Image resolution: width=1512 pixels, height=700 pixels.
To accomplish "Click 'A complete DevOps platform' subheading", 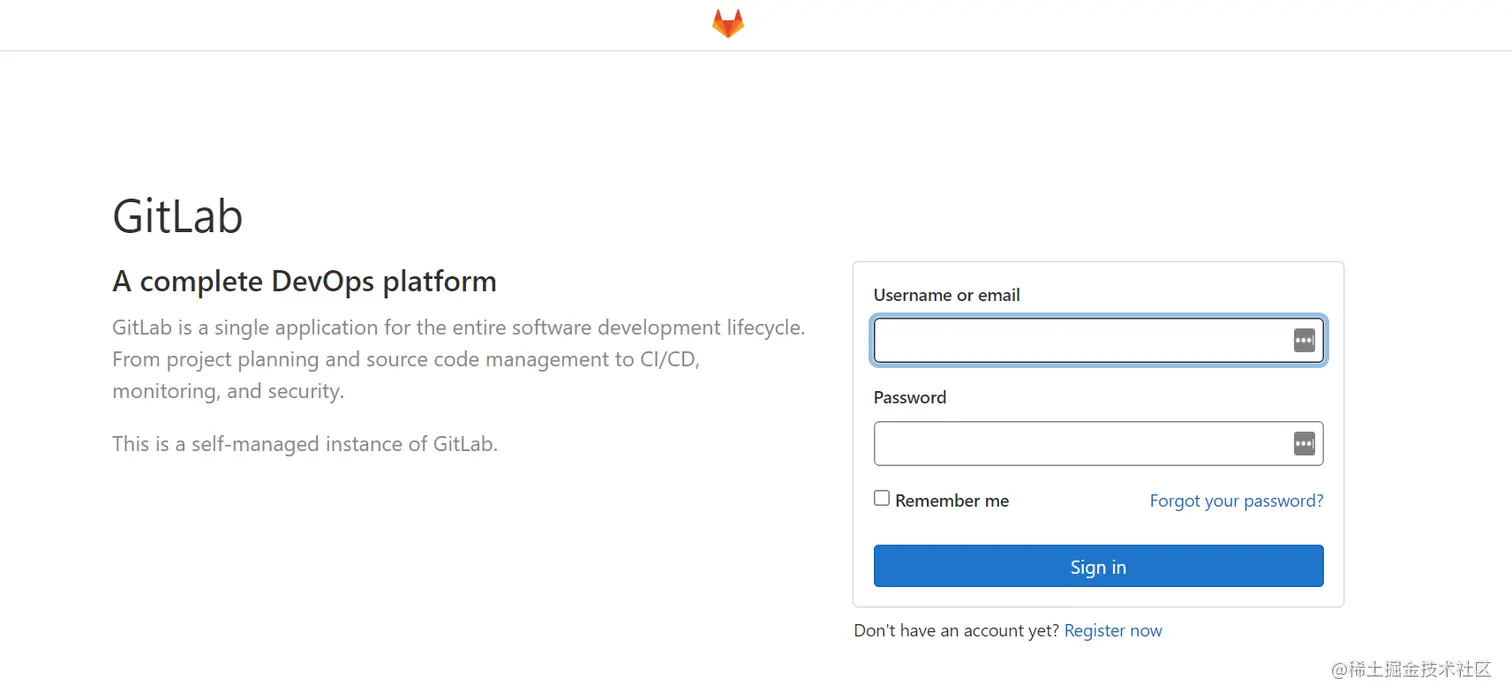I will click(x=304, y=282).
